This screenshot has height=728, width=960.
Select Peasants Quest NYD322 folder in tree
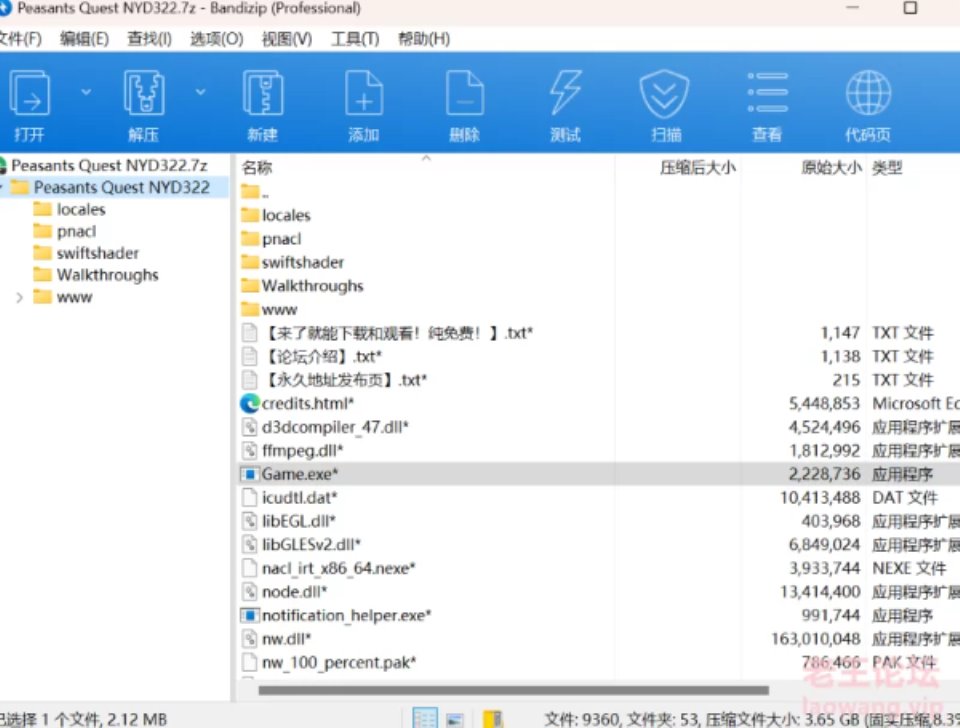121,187
